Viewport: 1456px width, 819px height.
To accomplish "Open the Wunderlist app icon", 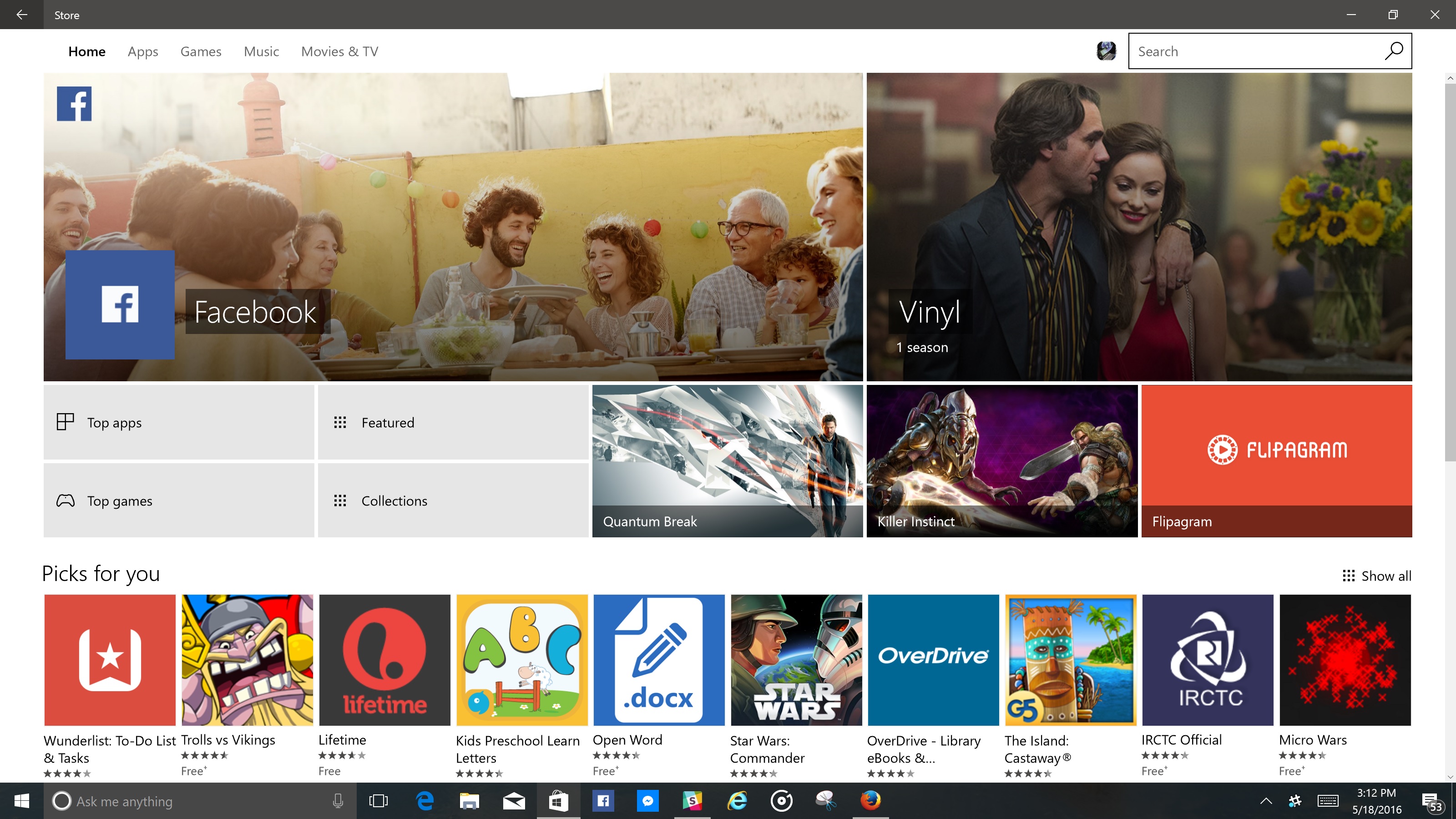I will pyautogui.click(x=110, y=660).
